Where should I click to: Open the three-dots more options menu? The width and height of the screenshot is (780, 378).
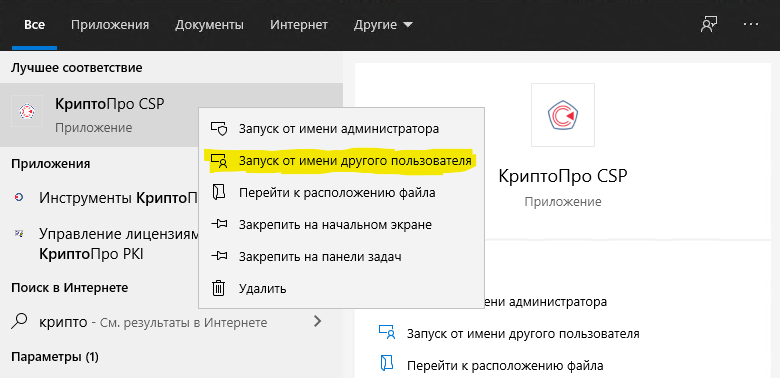pyautogui.click(x=751, y=24)
